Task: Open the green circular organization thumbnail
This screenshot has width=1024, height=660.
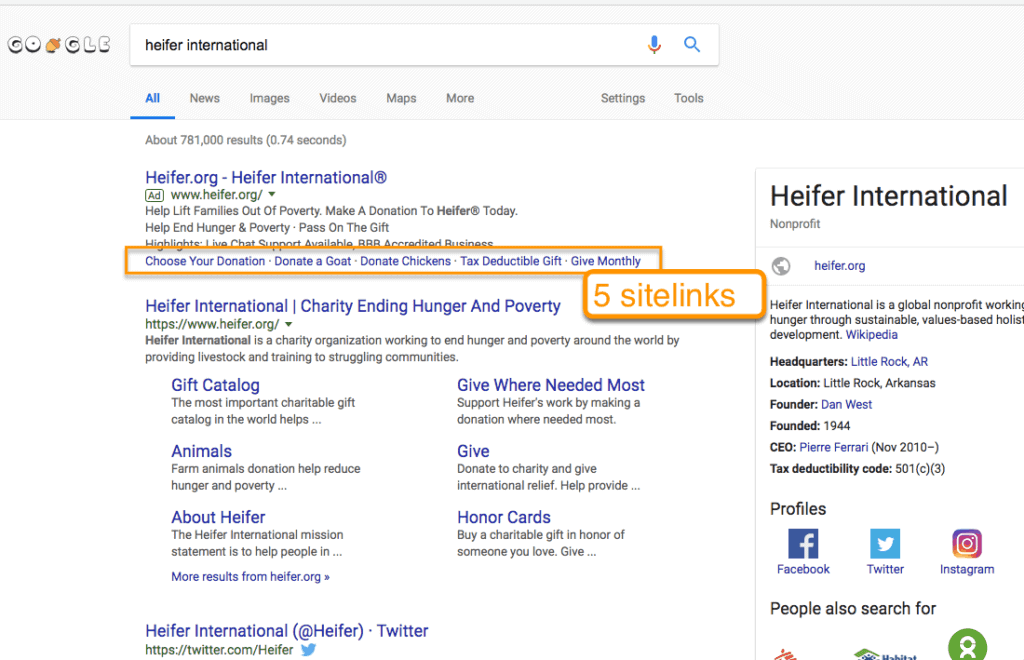Action: tap(967, 645)
